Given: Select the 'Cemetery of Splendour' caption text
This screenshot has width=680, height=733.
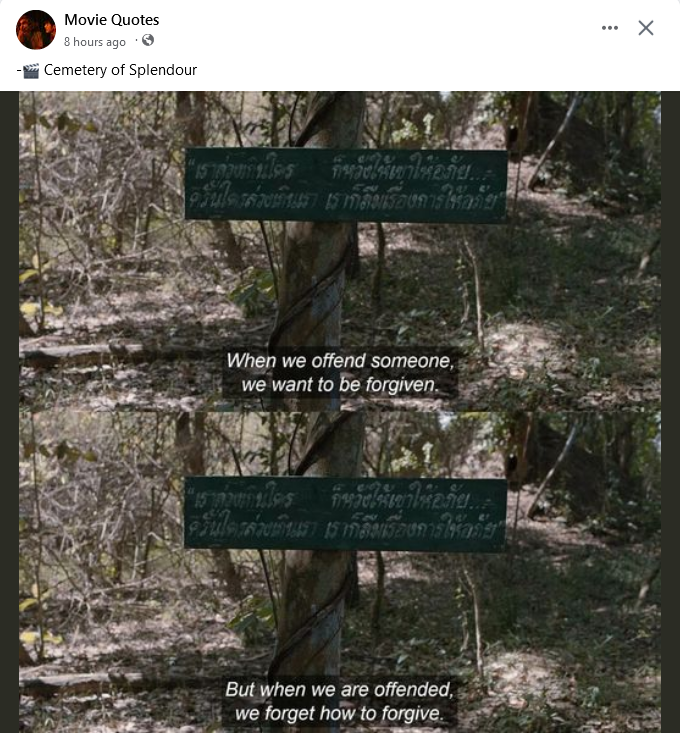Looking at the screenshot, I should (120, 70).
